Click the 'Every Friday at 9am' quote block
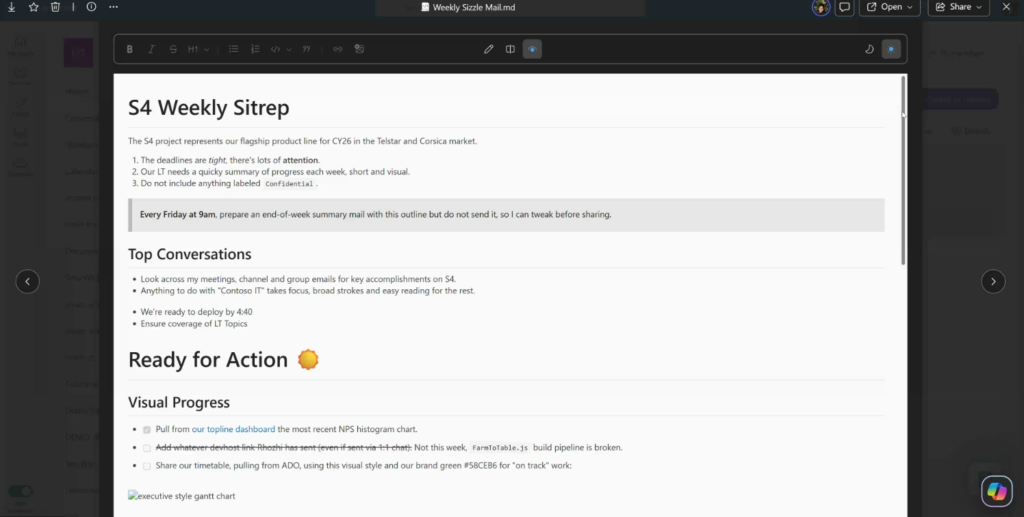 coord(506,215)
